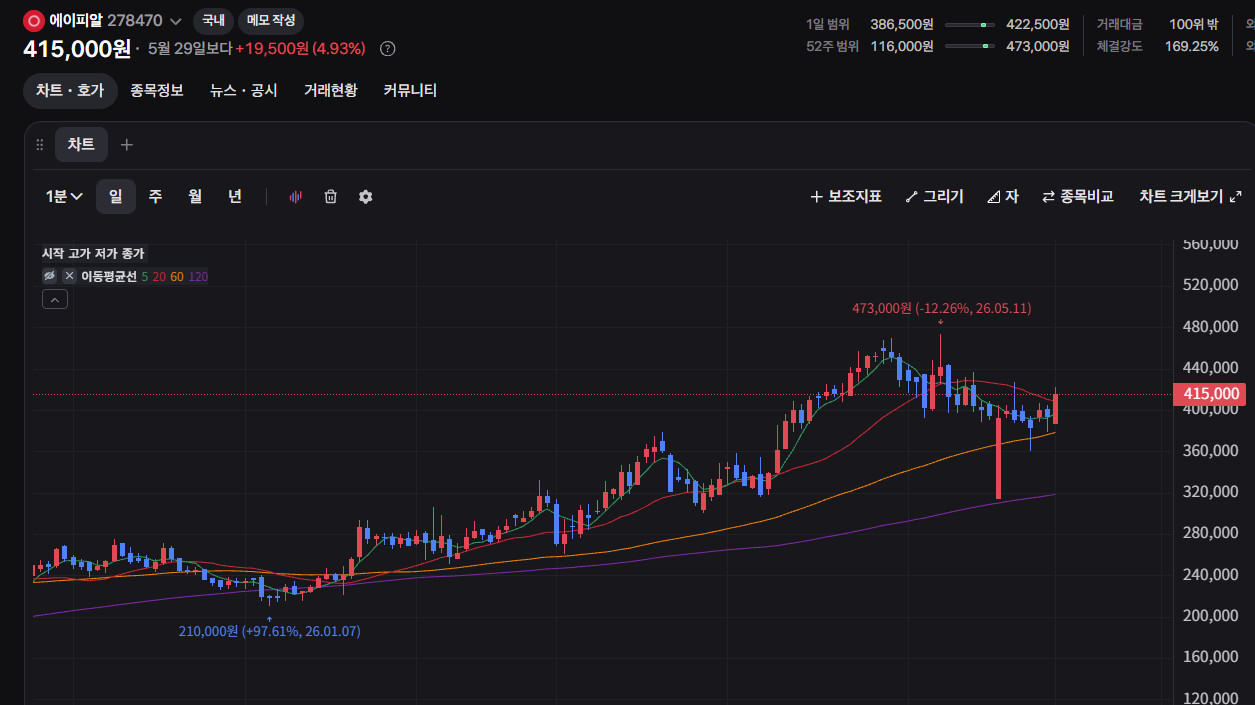The height and width of the screenshot is (705, 1255).
Task: Switch to the 뉴스 · 공시 tab
Action: pyautogui.click(x=244, y=90)
